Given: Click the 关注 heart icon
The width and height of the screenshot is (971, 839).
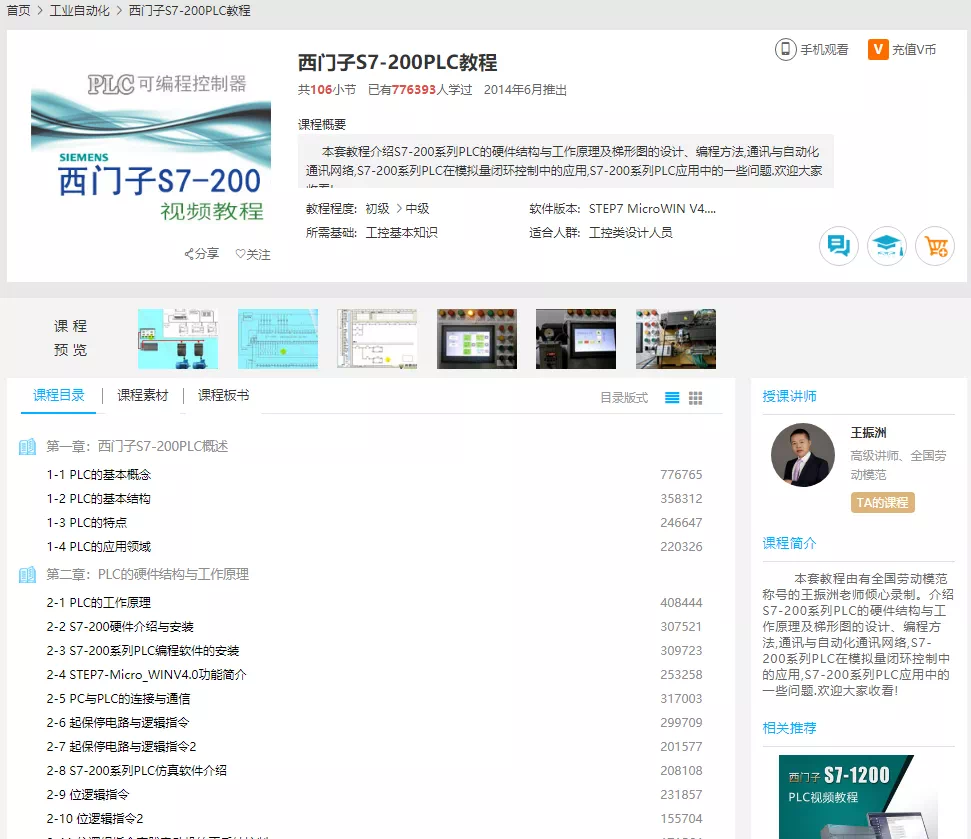Looking at the screenshot, I should [240, 254].
